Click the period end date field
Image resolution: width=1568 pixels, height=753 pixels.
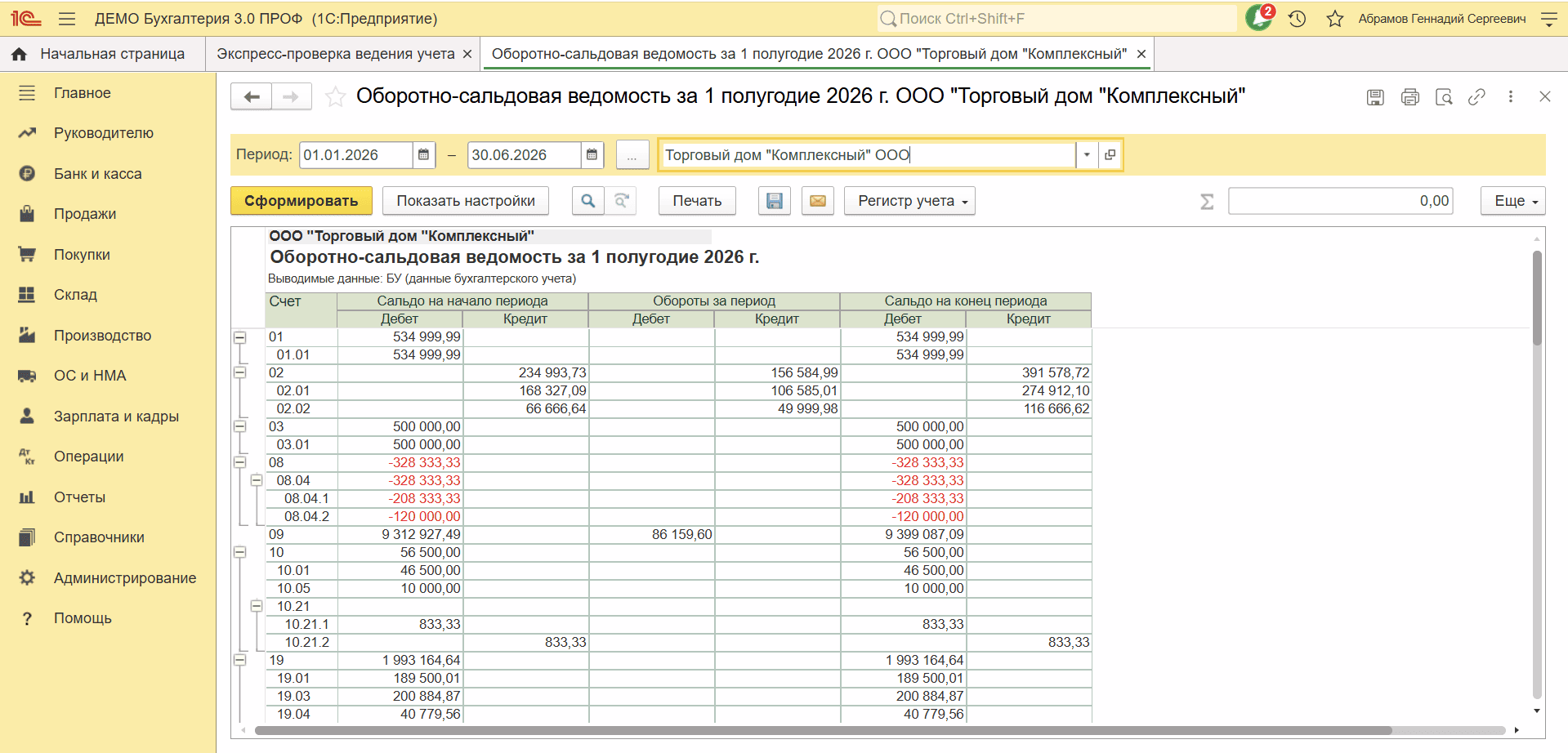pyautogui.click(x=525, y=154)
